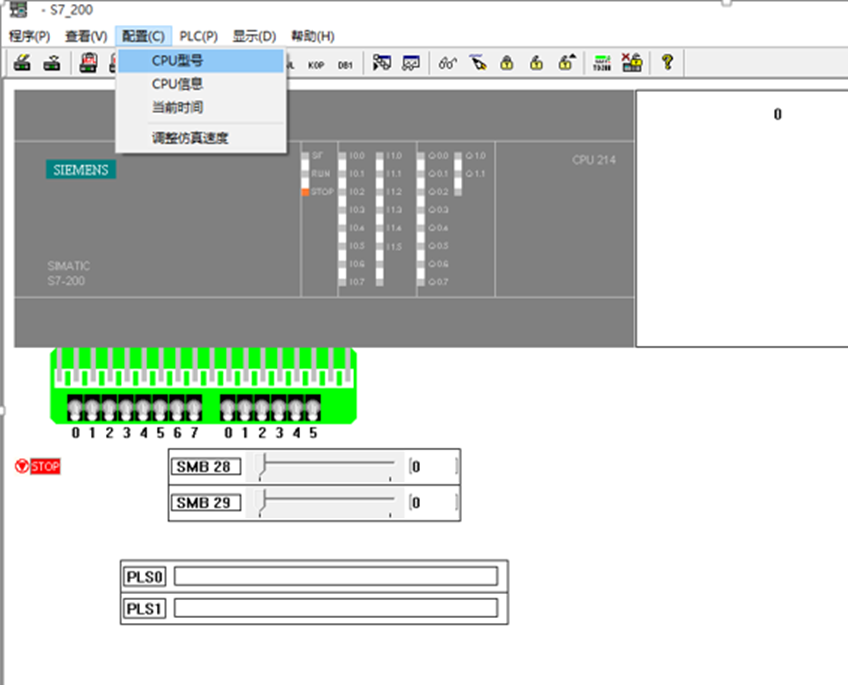The image size is (848, 685).
Task: Open the KOP ladder view
Action: tap(316, 65)
